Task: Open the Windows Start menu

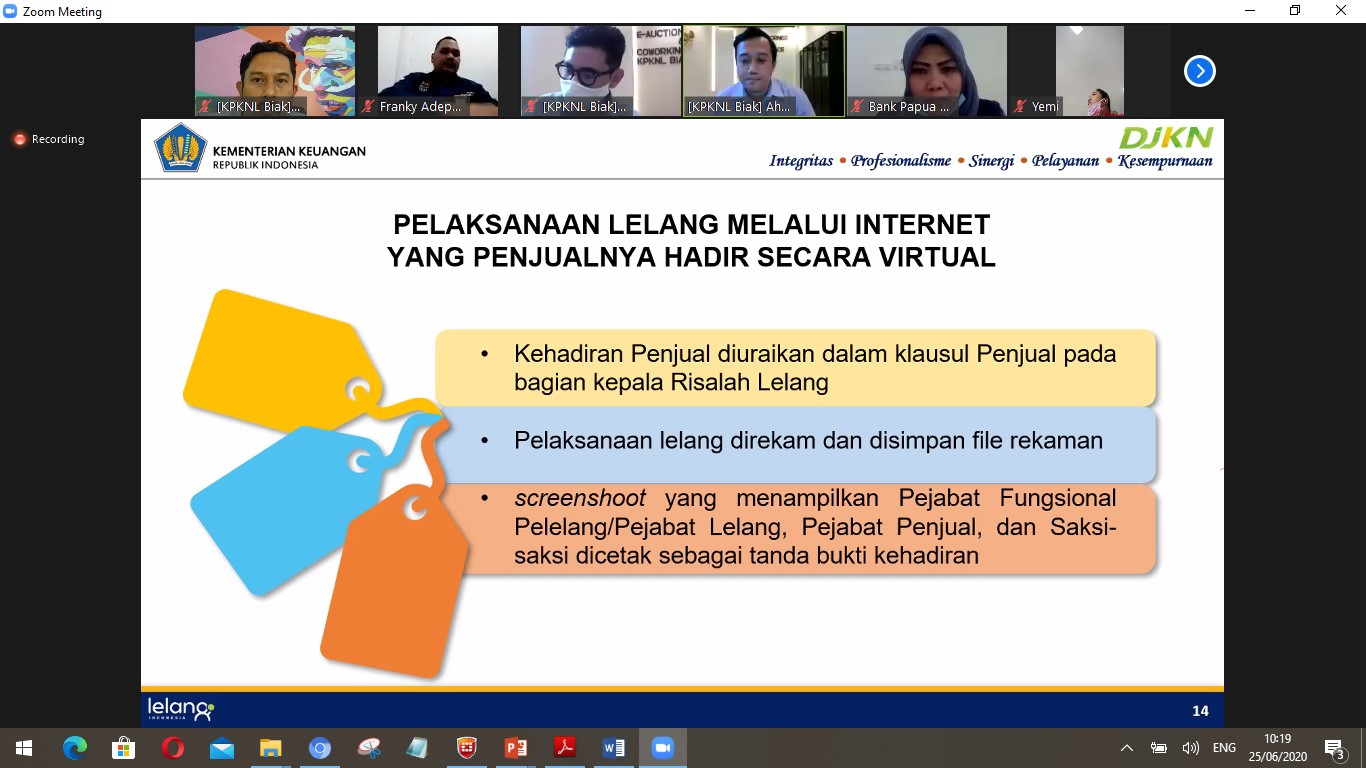Action: (x=24, y=748)
